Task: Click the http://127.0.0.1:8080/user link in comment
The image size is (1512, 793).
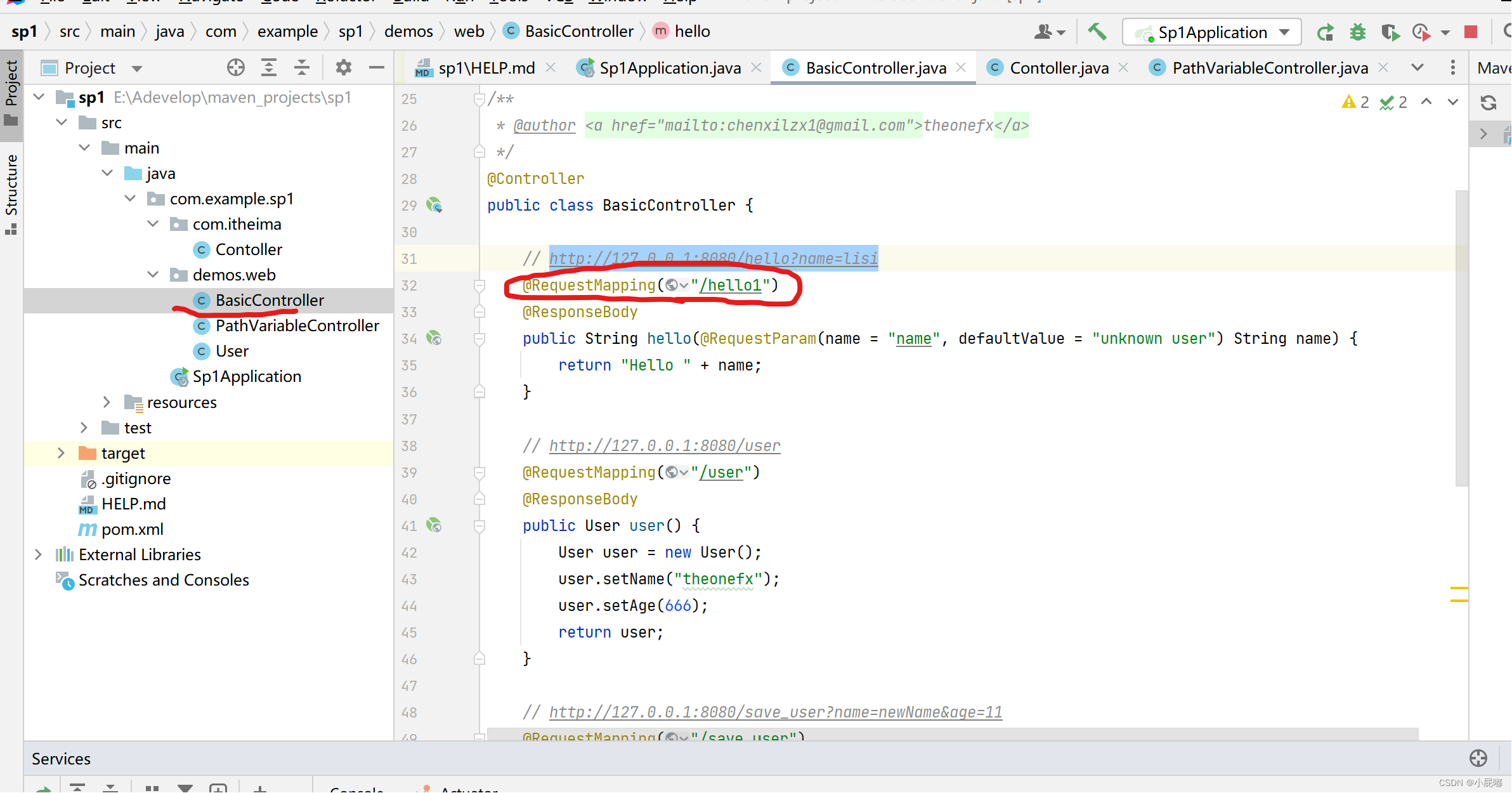Action: pyautogui.click(x=664, y=445)
